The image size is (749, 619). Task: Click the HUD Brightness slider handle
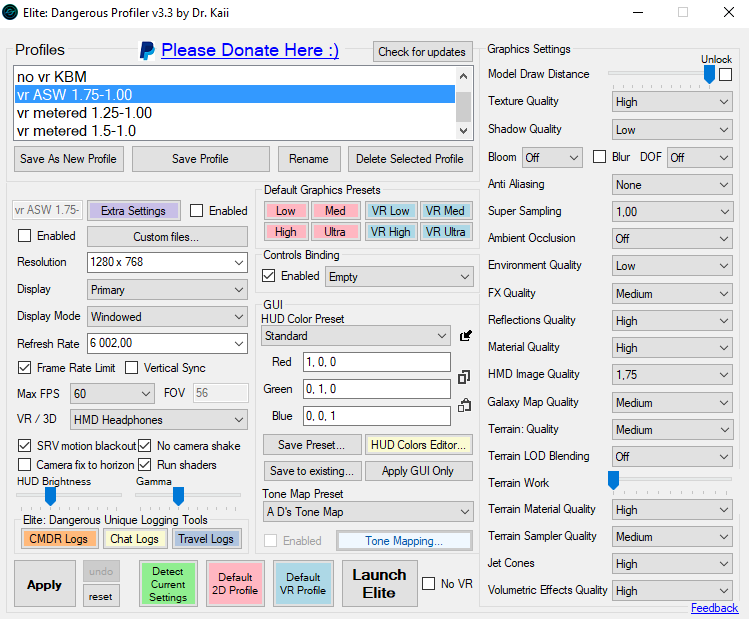click(x=50, y=496)
